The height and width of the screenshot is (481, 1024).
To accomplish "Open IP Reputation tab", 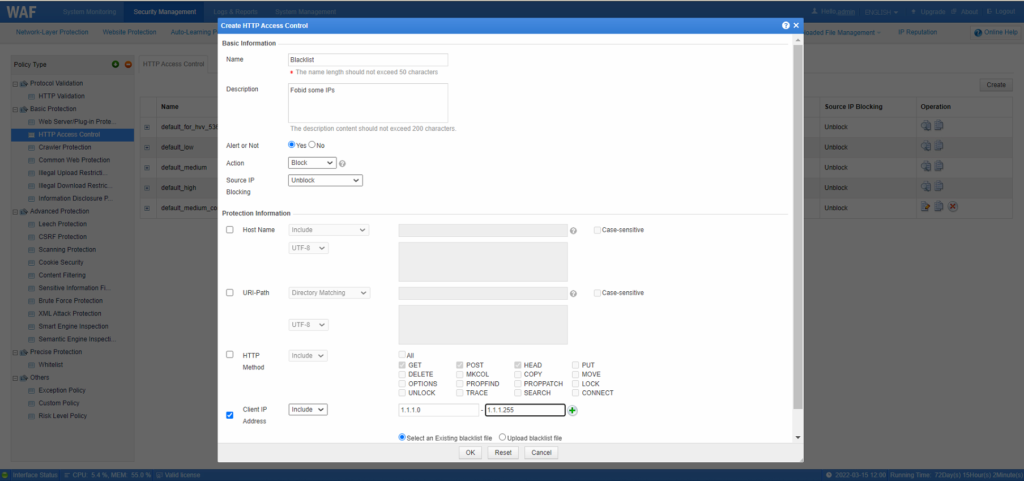I will click(918, 32).
